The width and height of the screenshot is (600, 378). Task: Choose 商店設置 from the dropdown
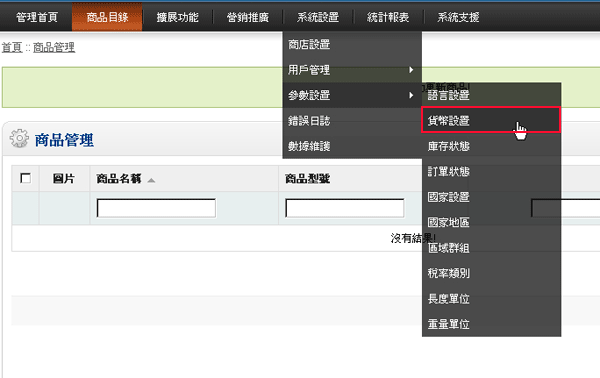[352, 44]
